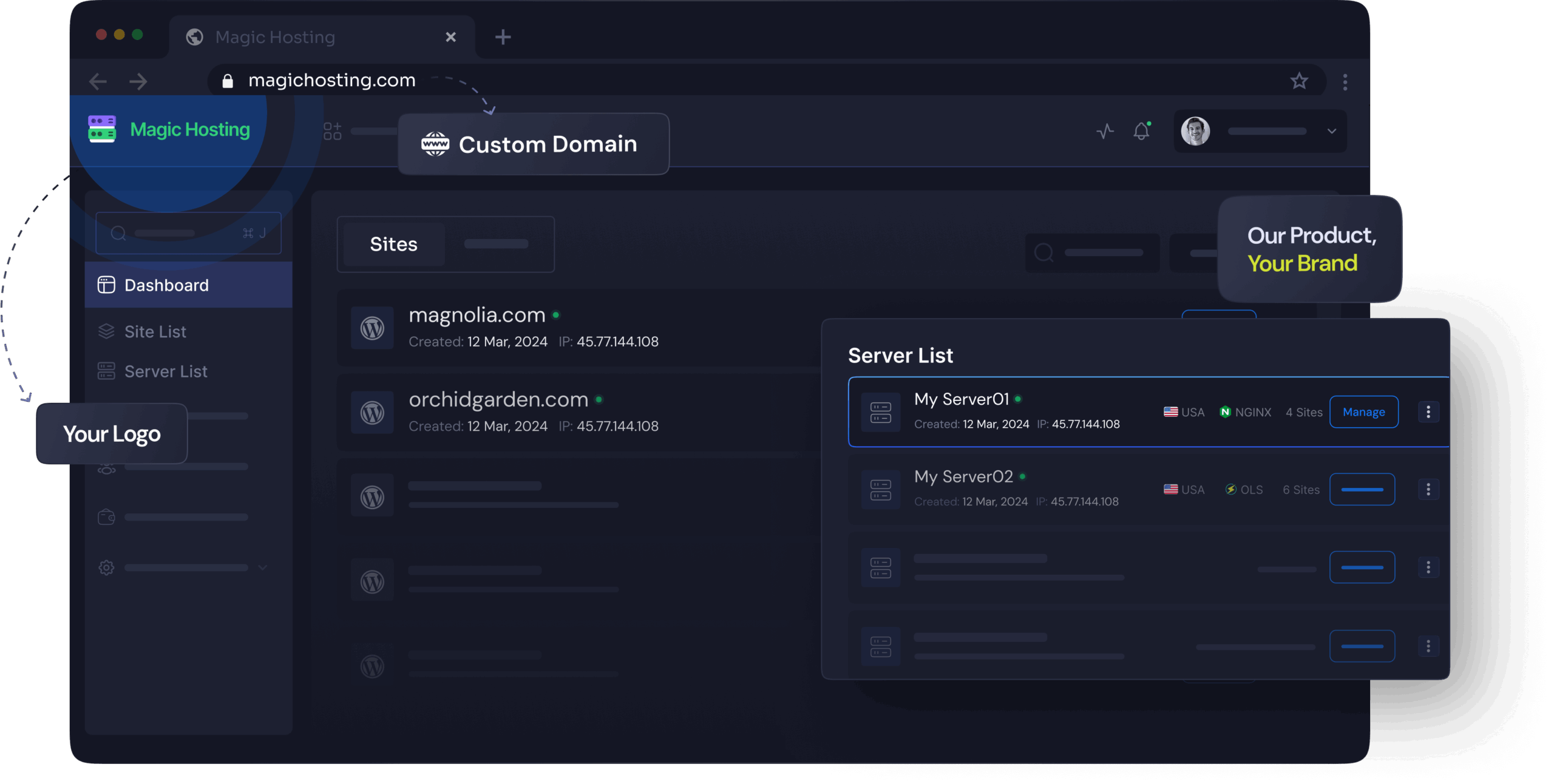
Task: Click the server icon of My Server02
Action: tap(880, 490)
